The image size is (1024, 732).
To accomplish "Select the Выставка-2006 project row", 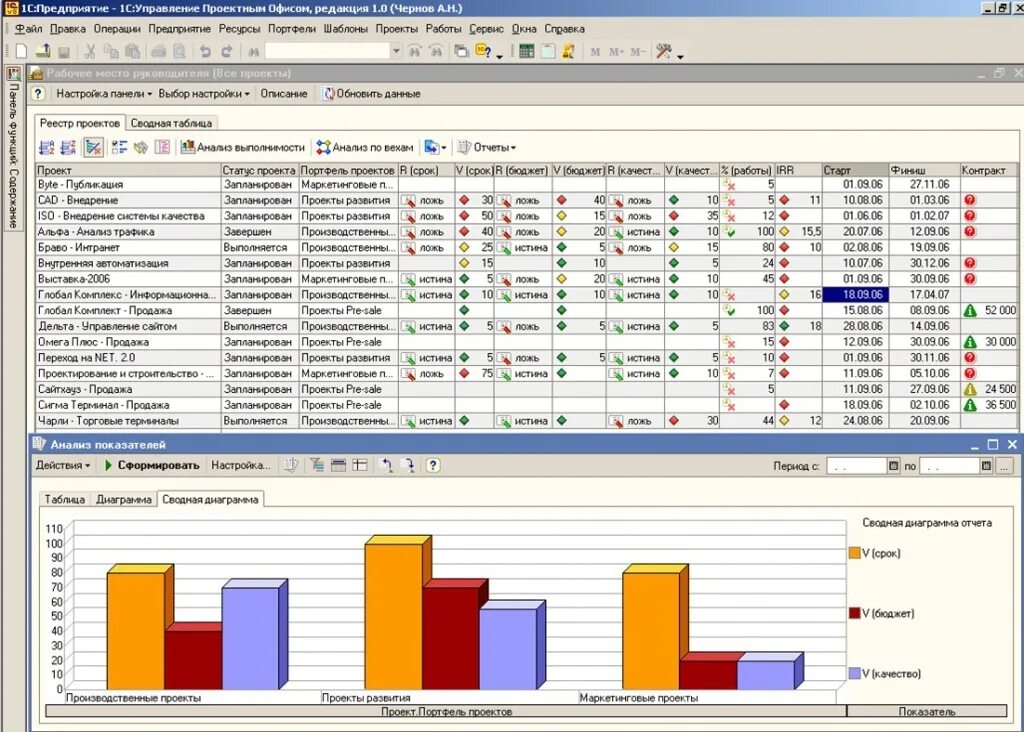I will 526,279.
